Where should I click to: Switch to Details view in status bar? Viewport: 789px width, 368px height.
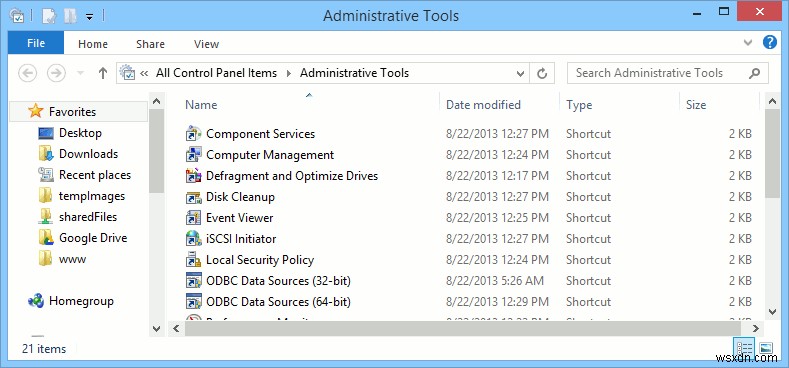click(x=744, y=347)
